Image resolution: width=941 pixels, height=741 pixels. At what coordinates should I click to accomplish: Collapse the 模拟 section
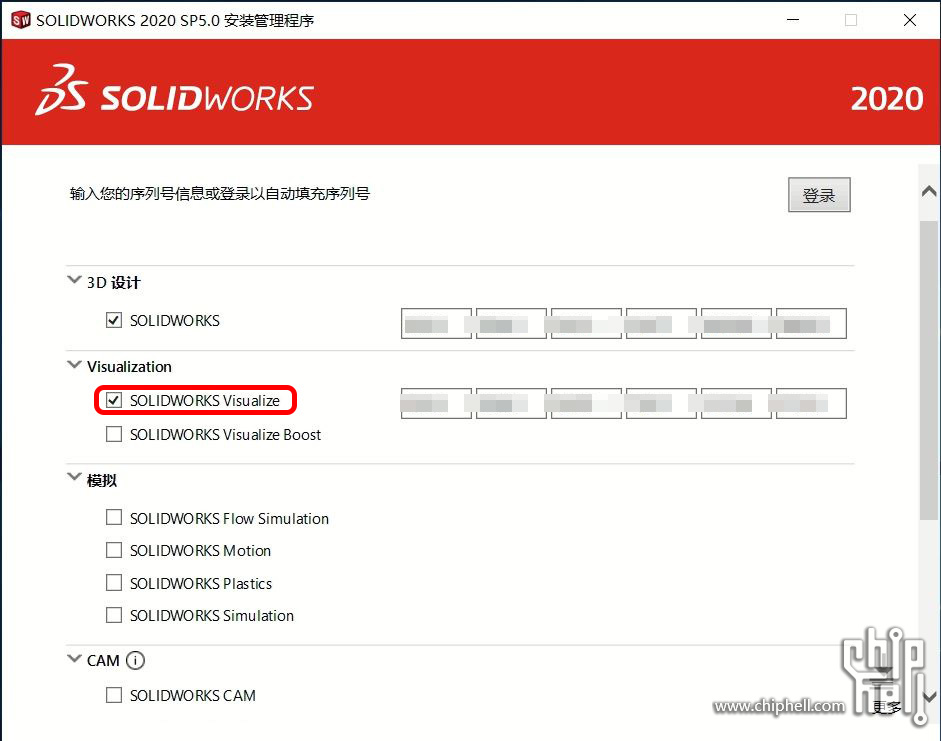click(74, 478)
